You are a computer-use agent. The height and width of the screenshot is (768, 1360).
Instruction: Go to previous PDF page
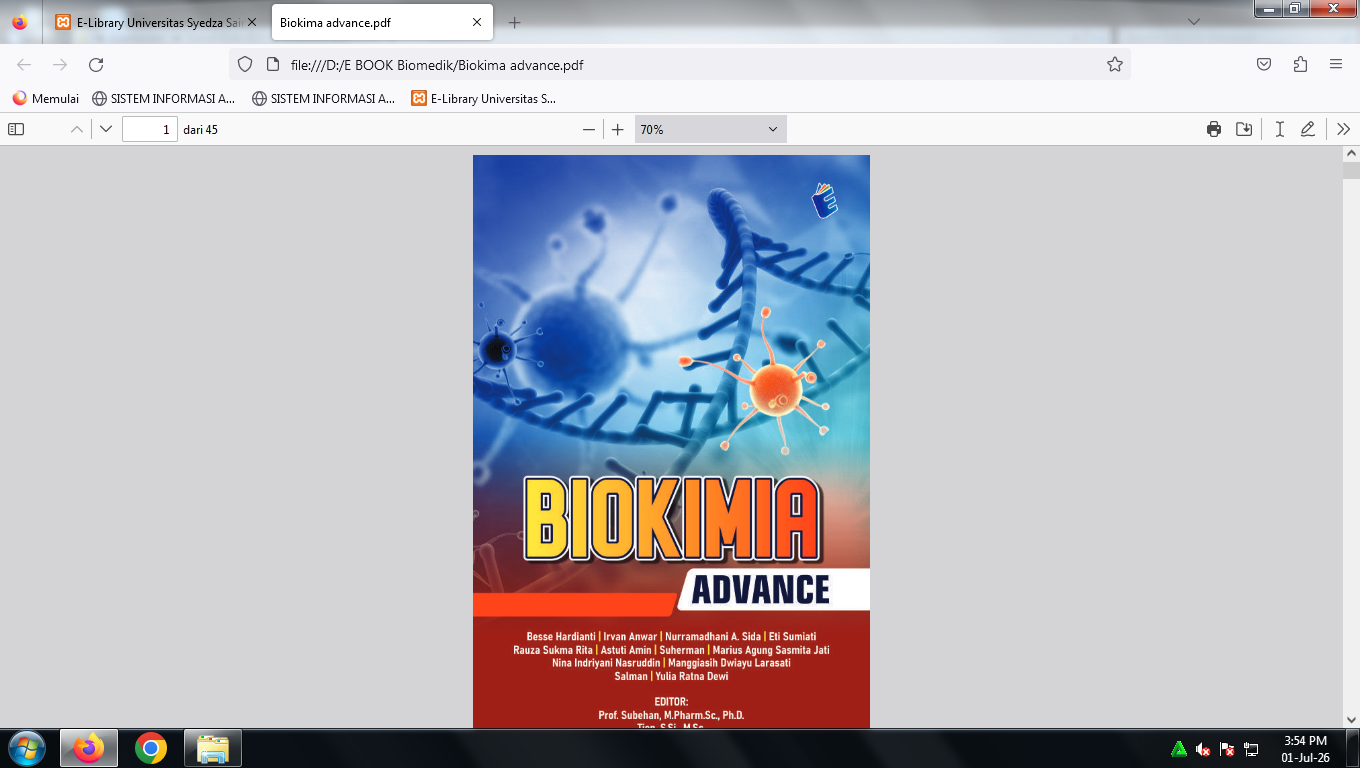point(76,129)
